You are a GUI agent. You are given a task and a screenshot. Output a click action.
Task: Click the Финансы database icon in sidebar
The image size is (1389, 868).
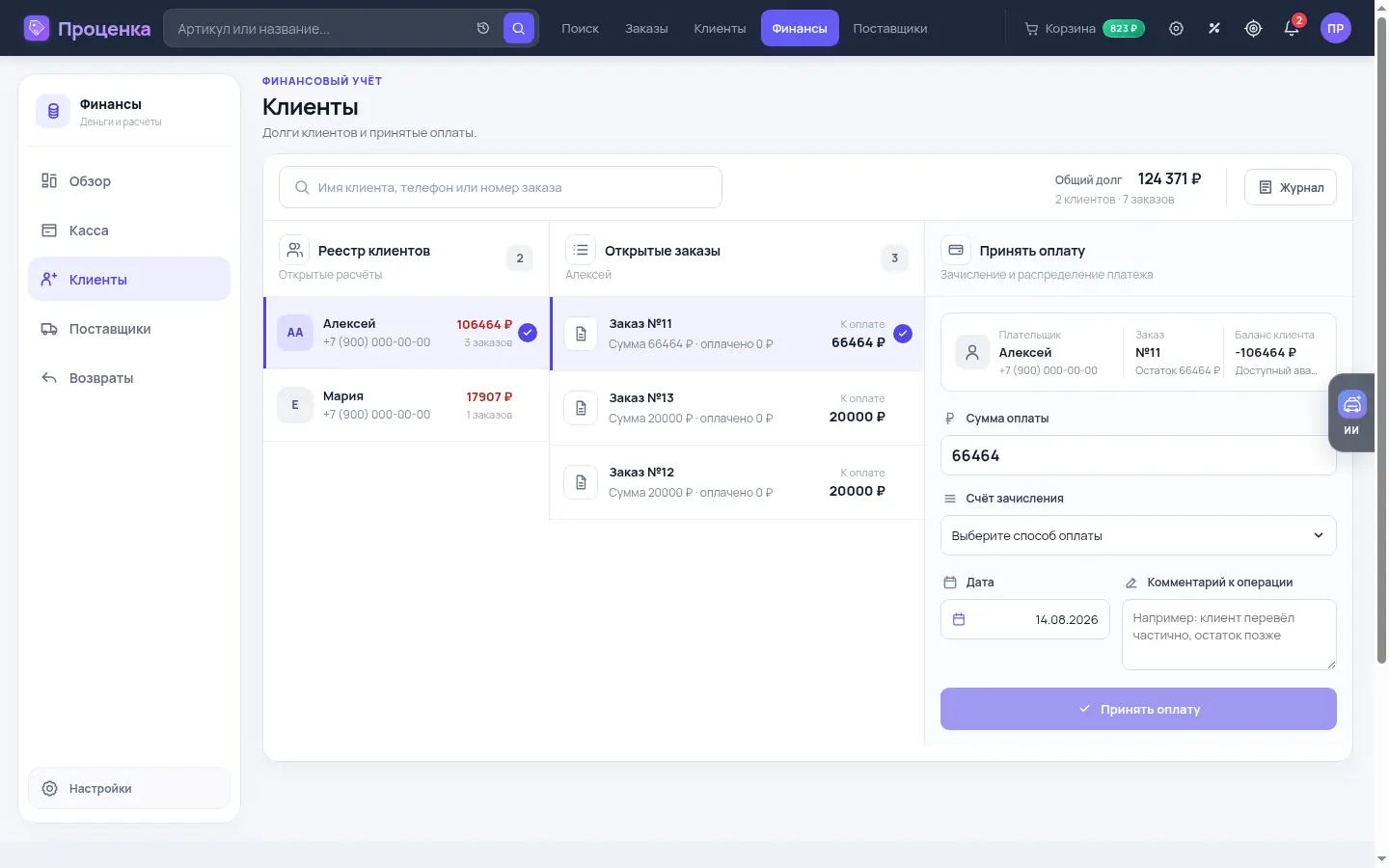53,111
